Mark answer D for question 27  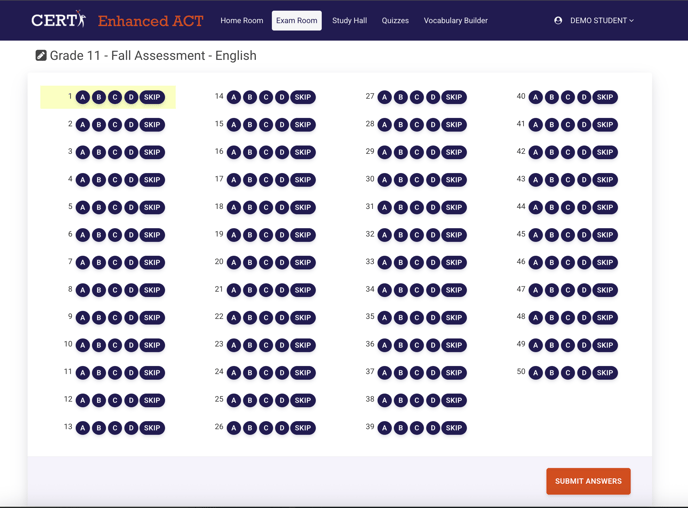(433, 98)
